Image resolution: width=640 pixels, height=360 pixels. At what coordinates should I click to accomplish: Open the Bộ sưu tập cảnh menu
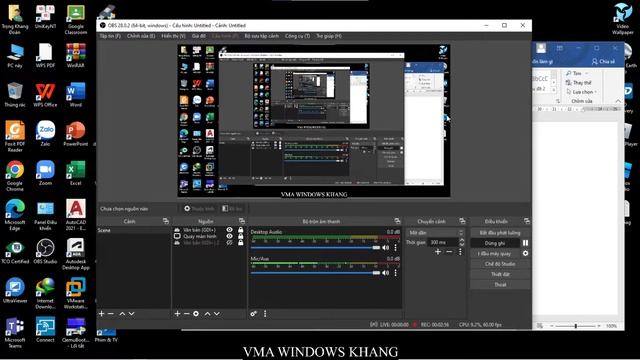262,36
